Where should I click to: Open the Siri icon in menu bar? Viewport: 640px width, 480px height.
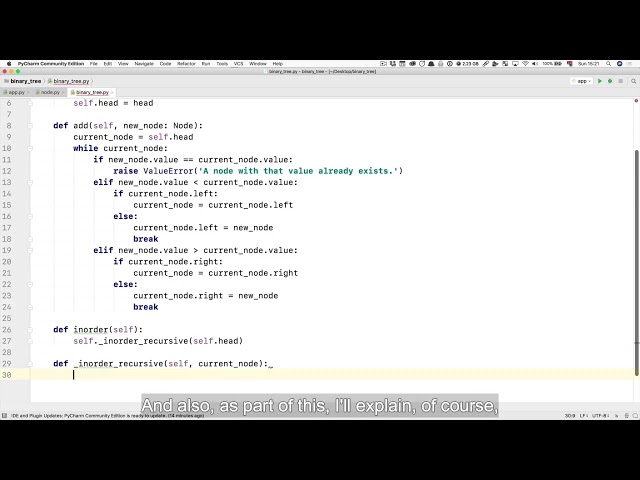(x=620, y=64)
